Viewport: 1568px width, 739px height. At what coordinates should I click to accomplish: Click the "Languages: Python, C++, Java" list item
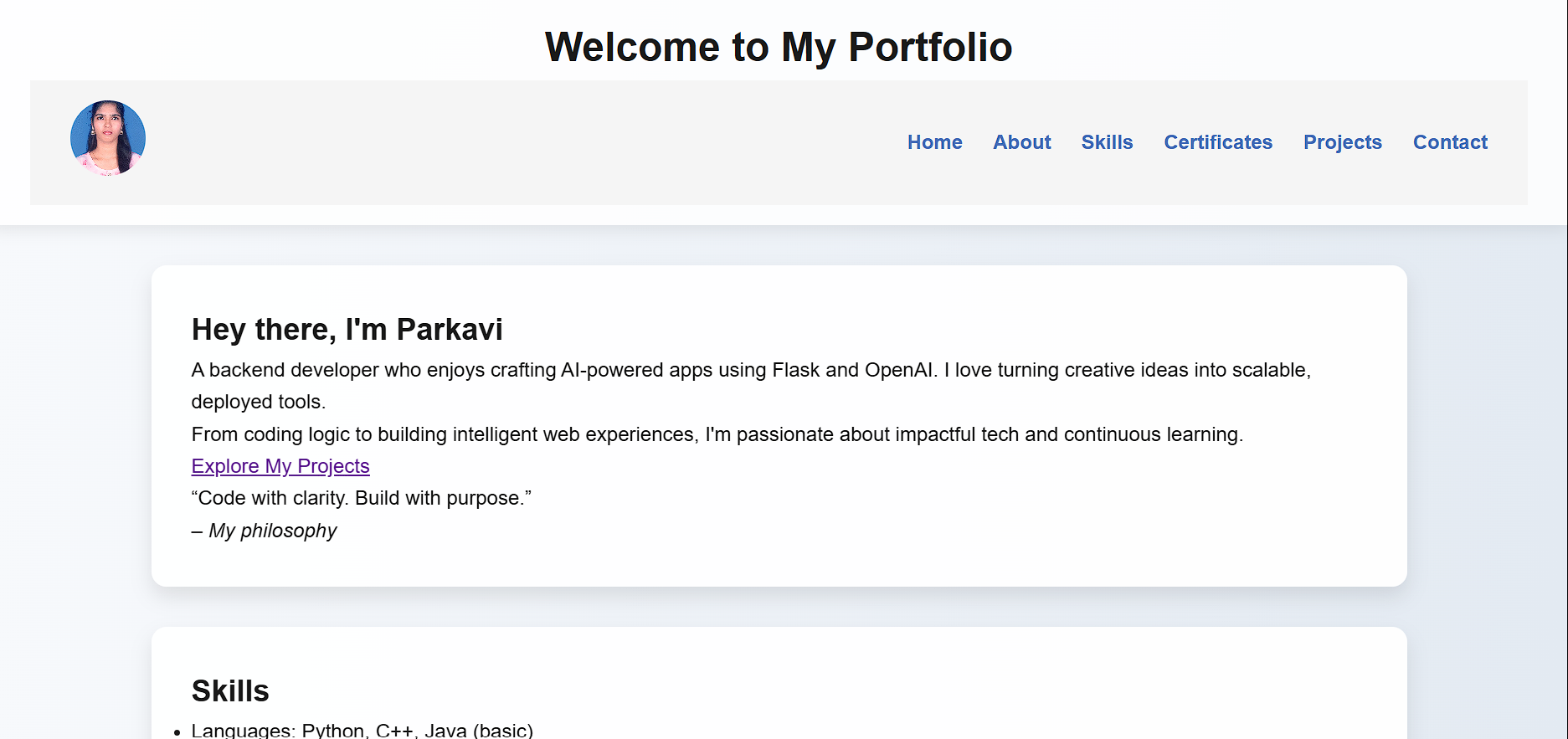362,730
